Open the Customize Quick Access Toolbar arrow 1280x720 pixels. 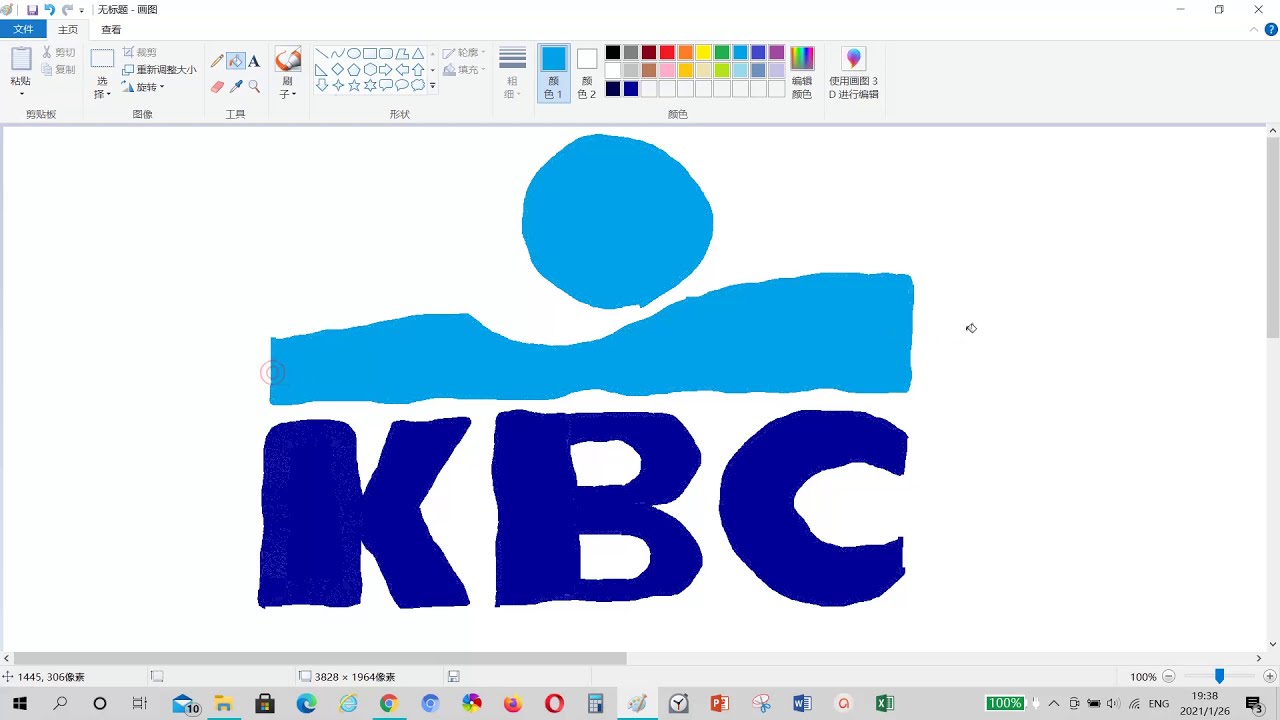pos(82,10)
